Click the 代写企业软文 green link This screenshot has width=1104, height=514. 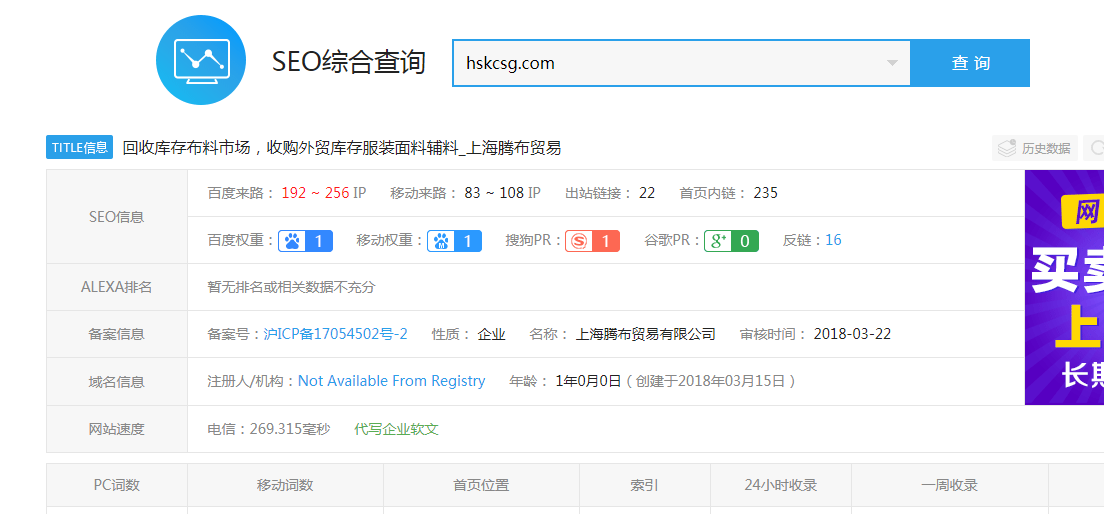tap(396, 429)
